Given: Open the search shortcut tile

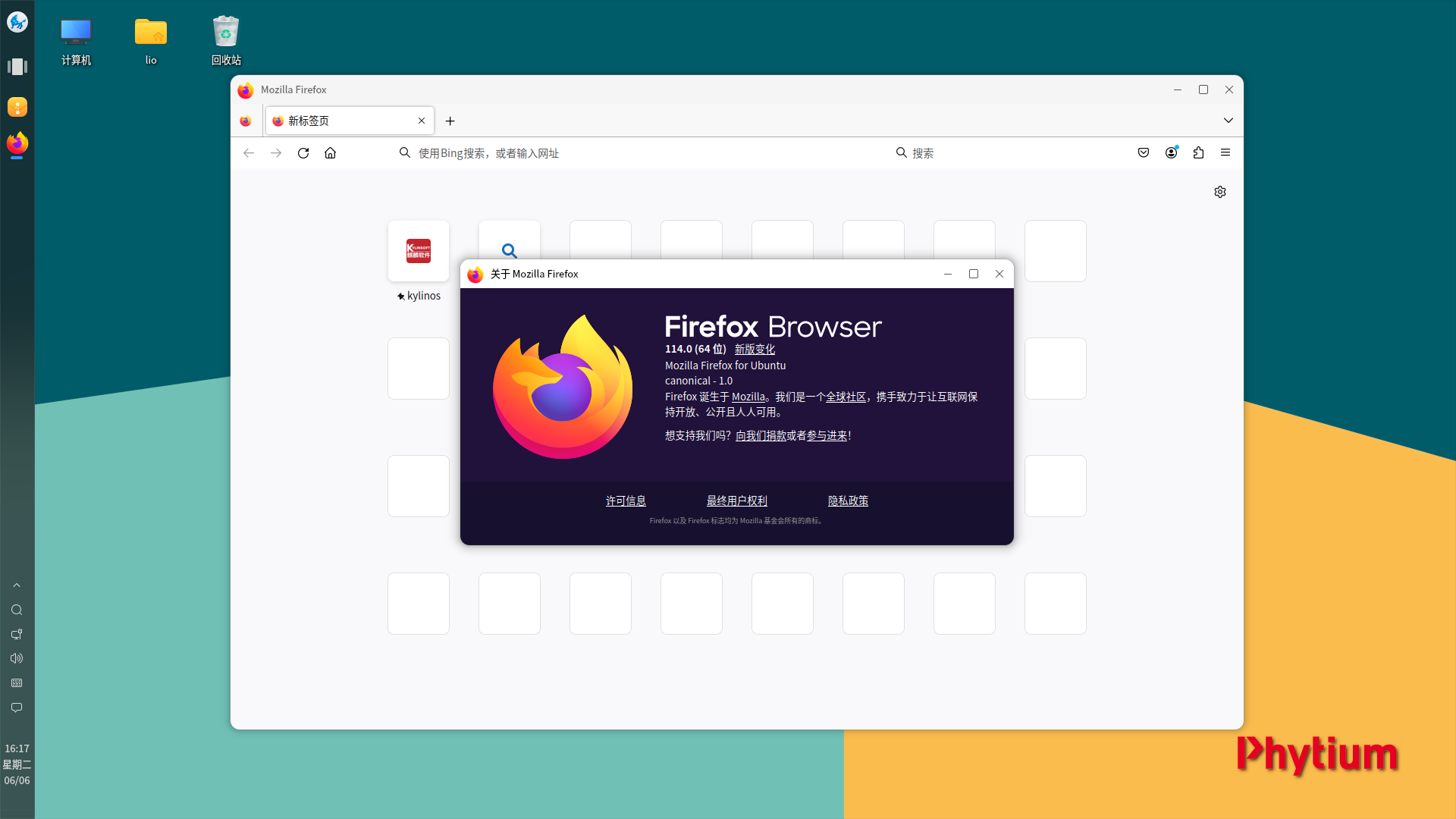Looking at the screenshot, I should 510,241.
